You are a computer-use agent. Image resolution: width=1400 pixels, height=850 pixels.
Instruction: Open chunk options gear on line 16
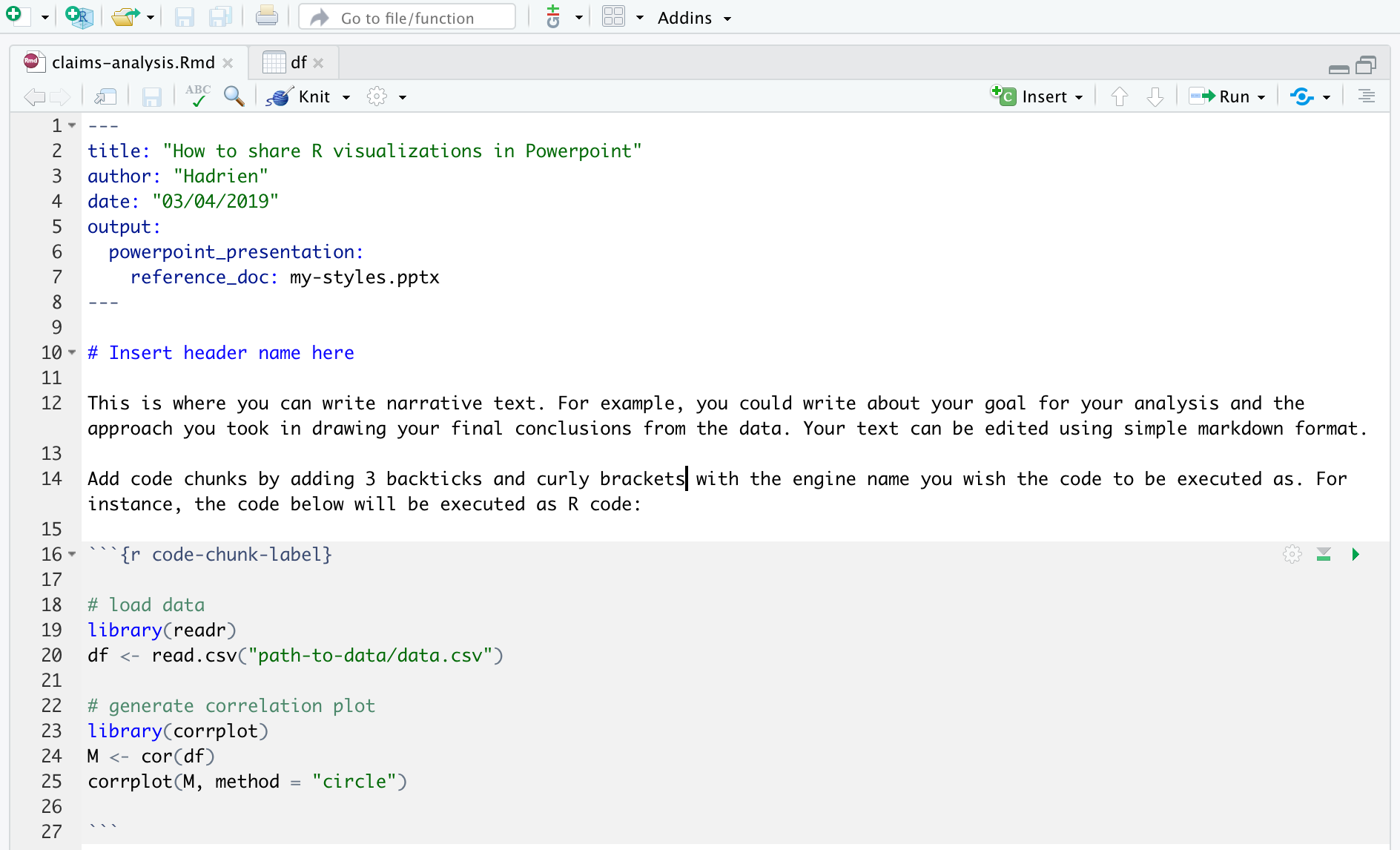click(x=1292, y=555)
